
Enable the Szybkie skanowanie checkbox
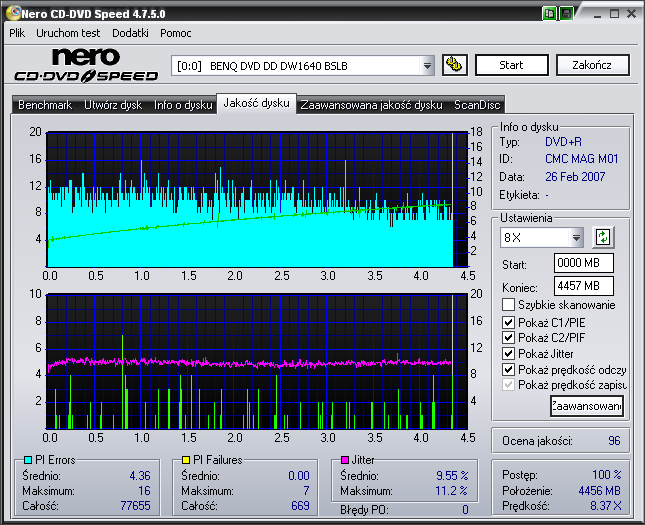pyautogui.click(x=508, y=305)
